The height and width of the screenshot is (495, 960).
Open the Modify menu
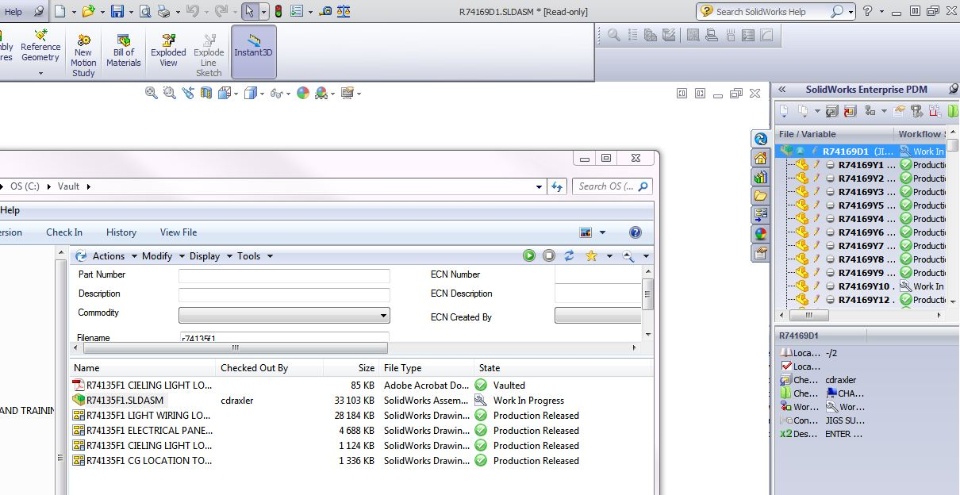(162, 256)
